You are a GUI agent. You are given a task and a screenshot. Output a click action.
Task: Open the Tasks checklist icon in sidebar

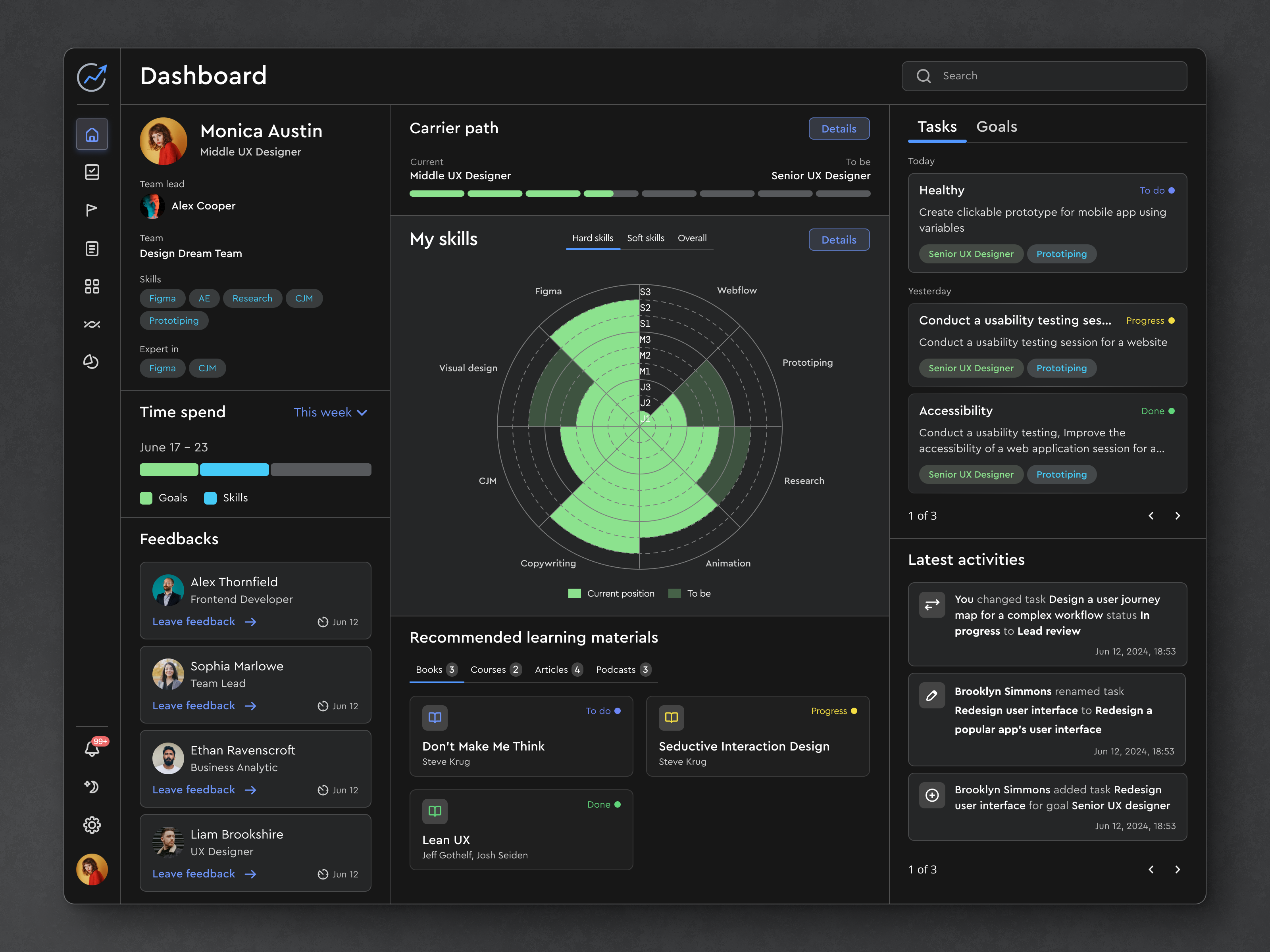(92, 172)
